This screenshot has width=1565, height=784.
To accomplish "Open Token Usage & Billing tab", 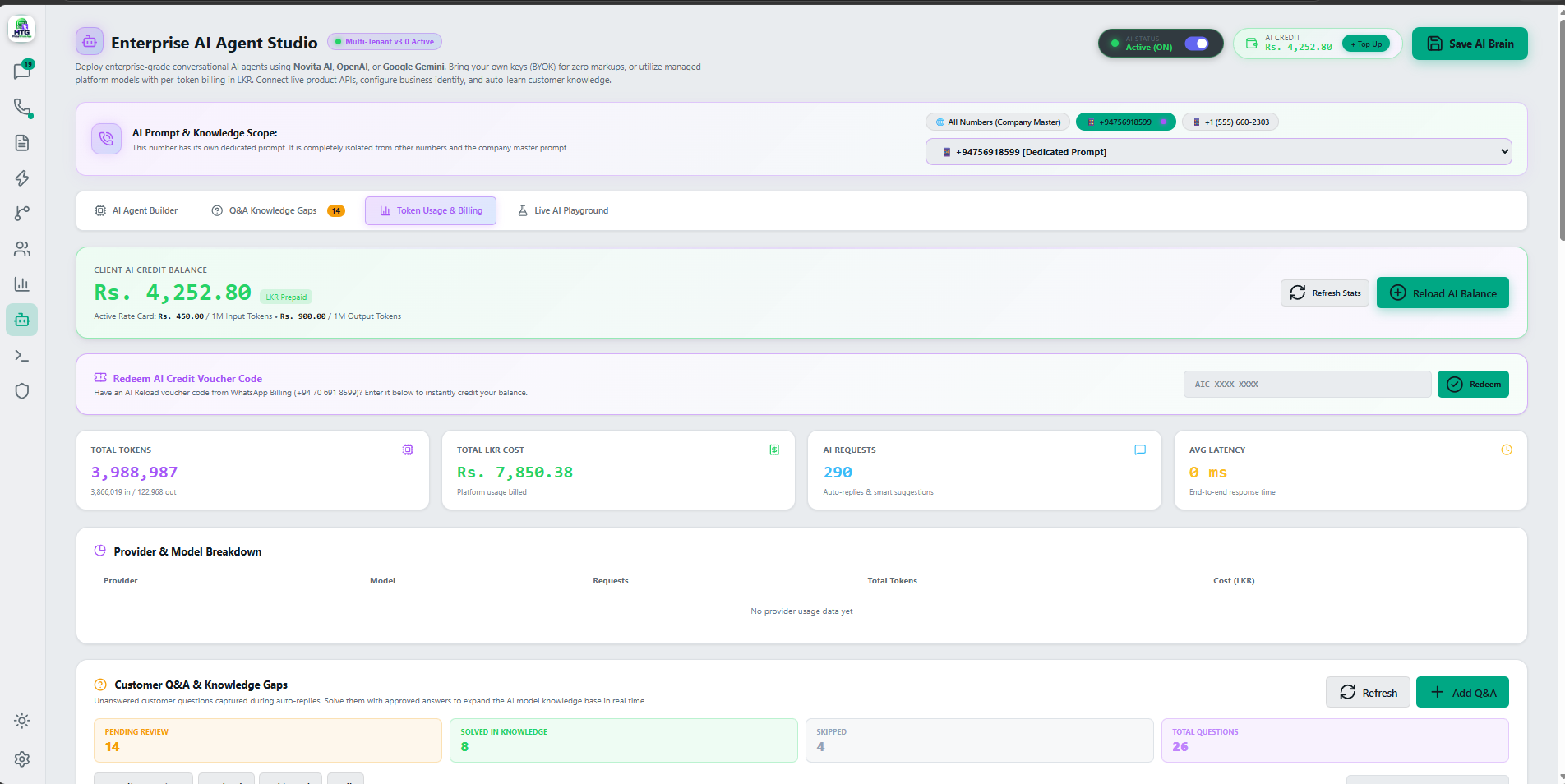I will (431, 211).
